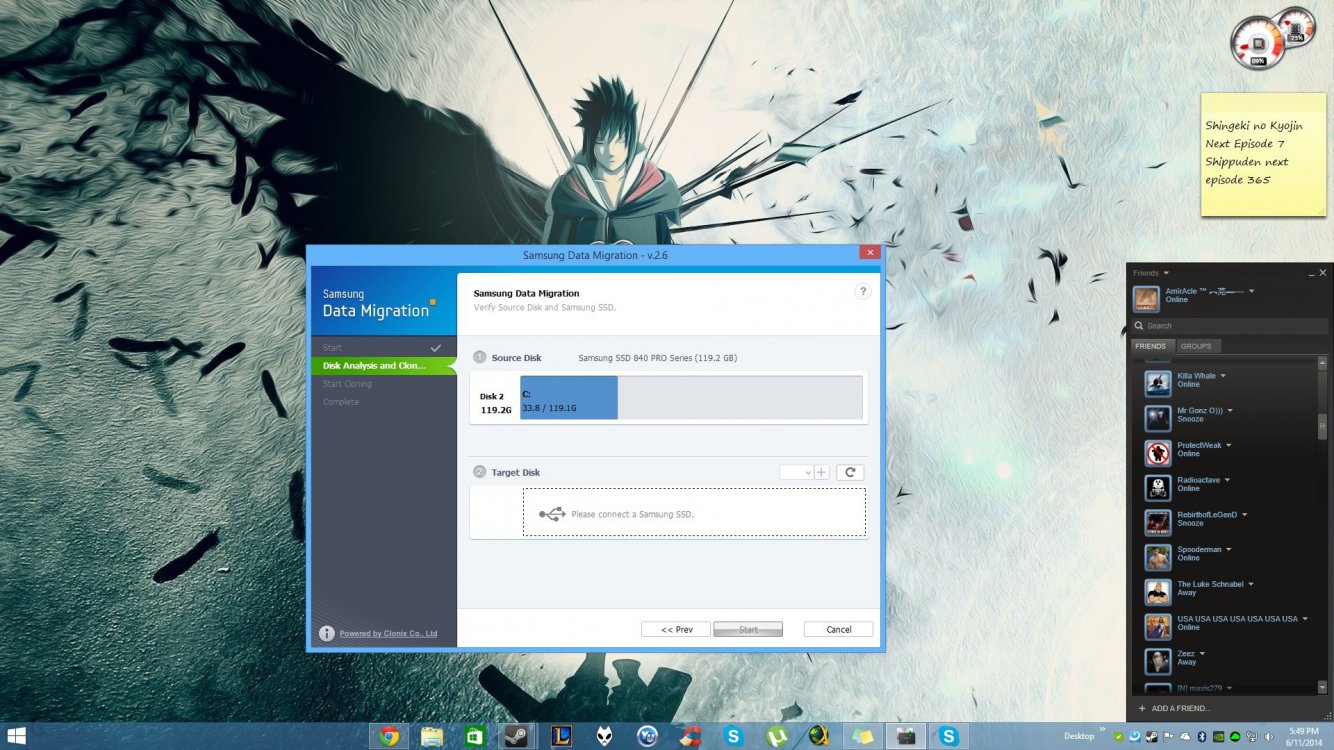Open the Friends menu dropdown in Steam
The height and width of the screenshot is (750, 1334).
[x=1151, y=272]
